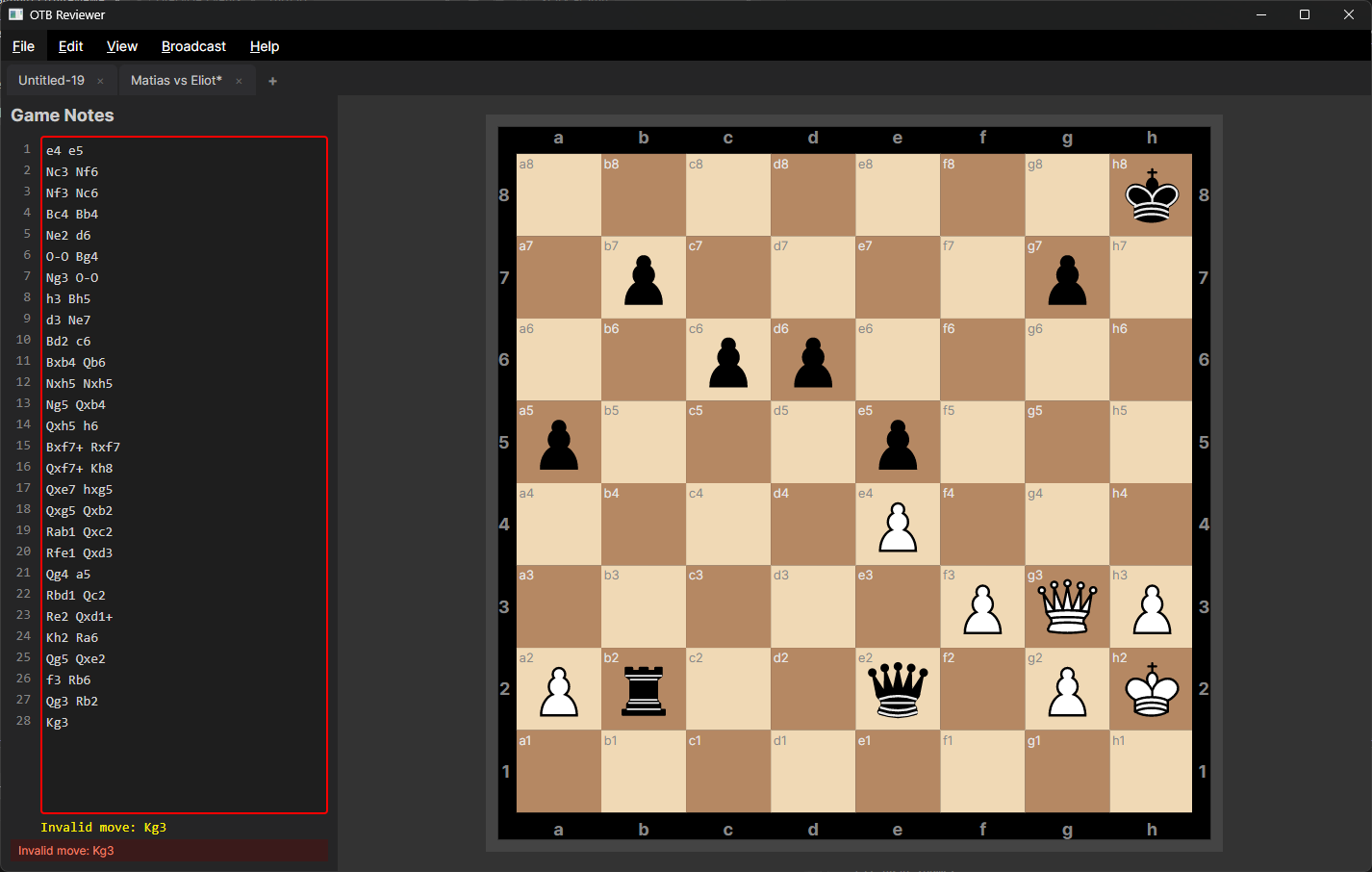
Task: Click the white queen on g3
Action: click(x=1067, y=606)
